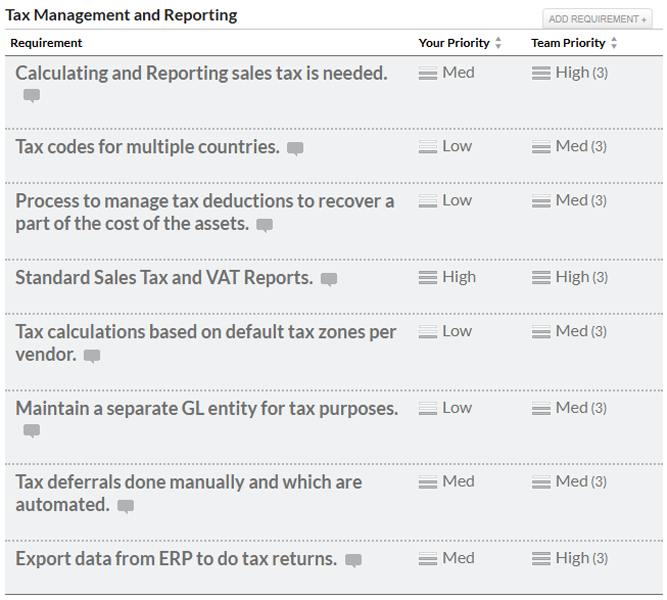Sort by Your Priority column arrows
Screen dimensions: 667x600
click(498, 43)
